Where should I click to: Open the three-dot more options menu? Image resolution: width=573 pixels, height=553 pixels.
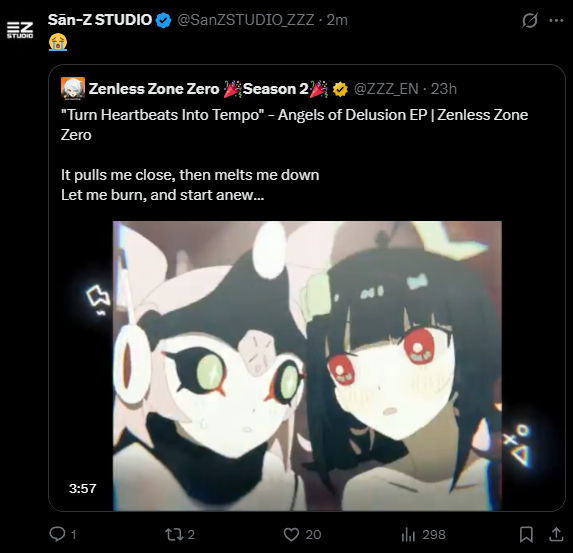[x=556, y=20]
